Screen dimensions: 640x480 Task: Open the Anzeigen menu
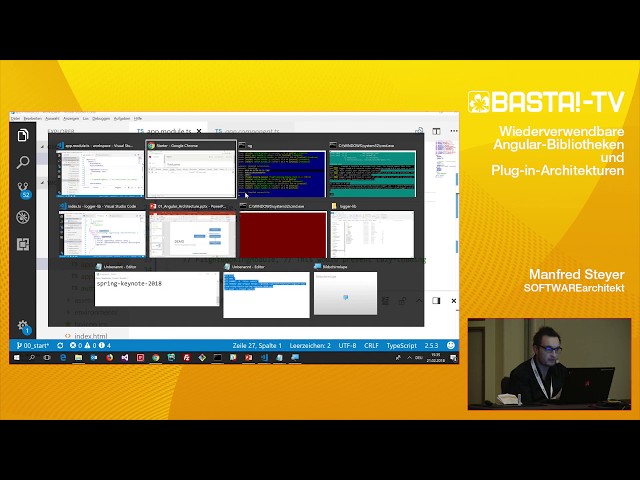(71, 118)
